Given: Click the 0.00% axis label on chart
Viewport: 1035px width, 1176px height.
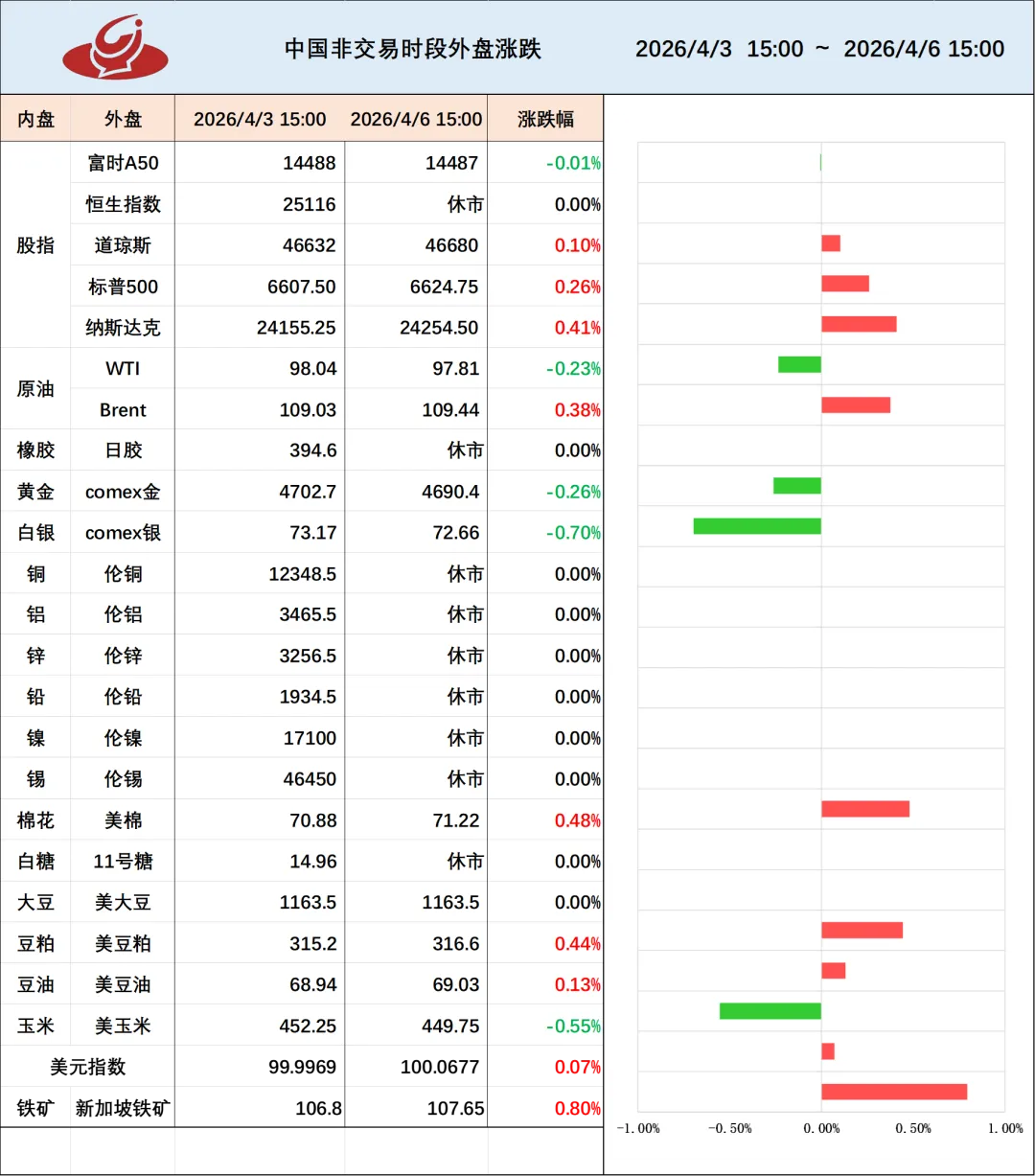Looking at the screenshot, I should click(821, 1128).
